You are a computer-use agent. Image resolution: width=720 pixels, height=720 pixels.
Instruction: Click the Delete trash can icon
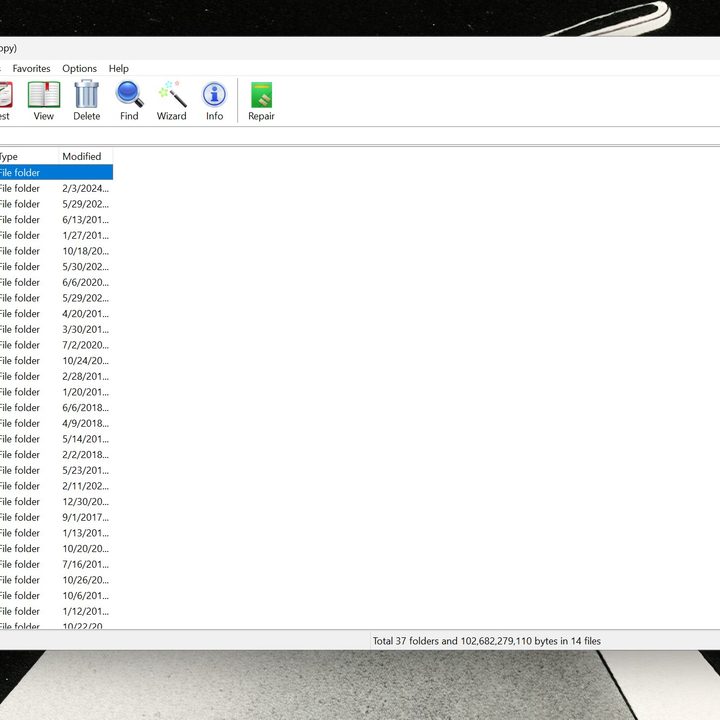[x=86, y=101]
